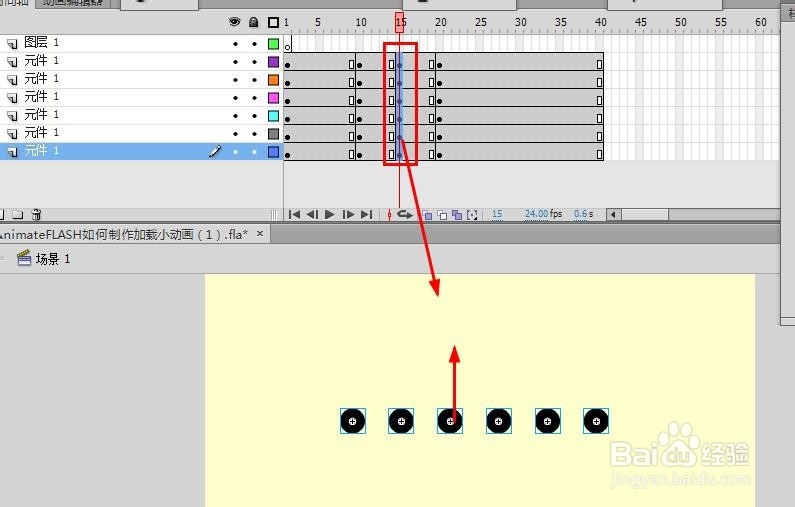Select frame 1 keyframe of 图层 1
Image resolution: width=795 pixels, height=507 pixels.
click(287, 44)
